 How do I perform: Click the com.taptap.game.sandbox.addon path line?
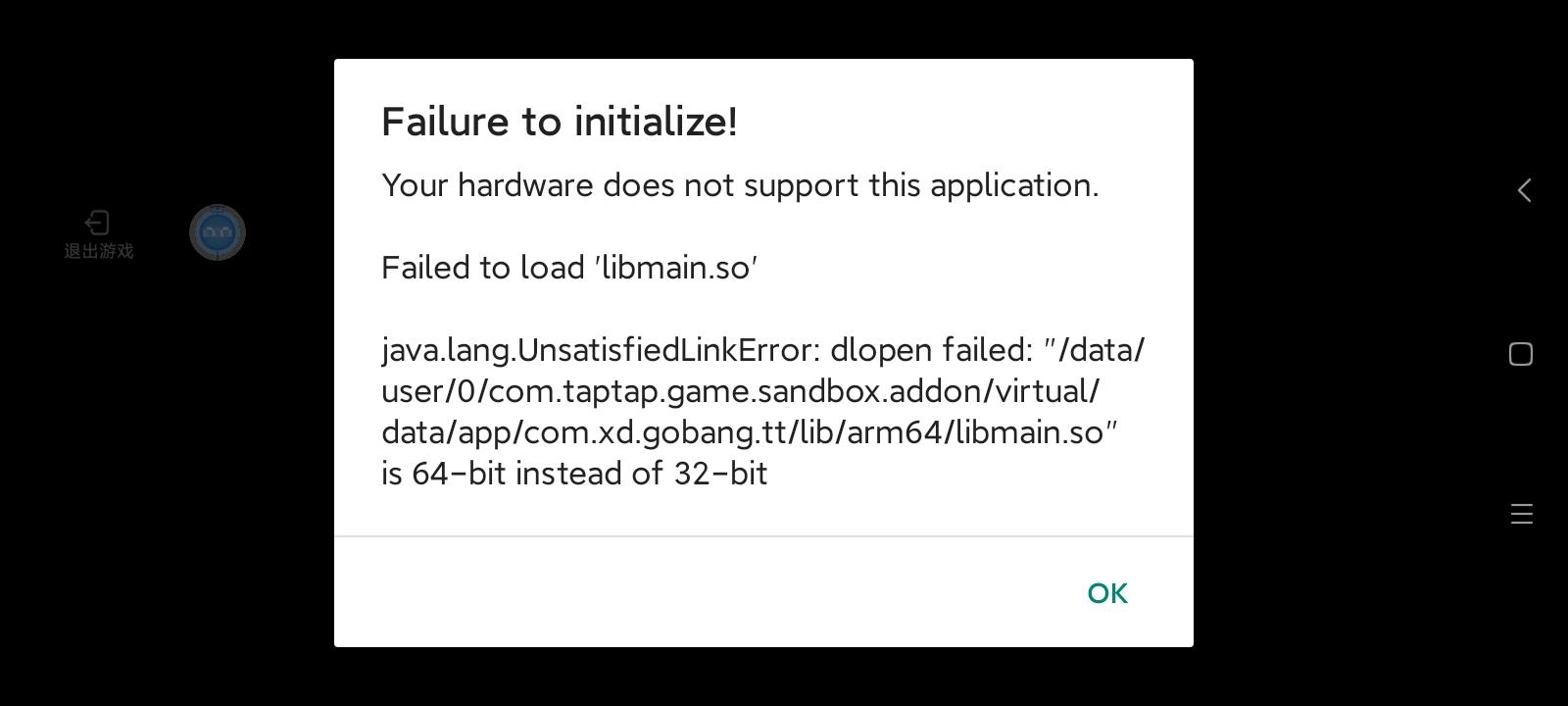coord(740,391)
